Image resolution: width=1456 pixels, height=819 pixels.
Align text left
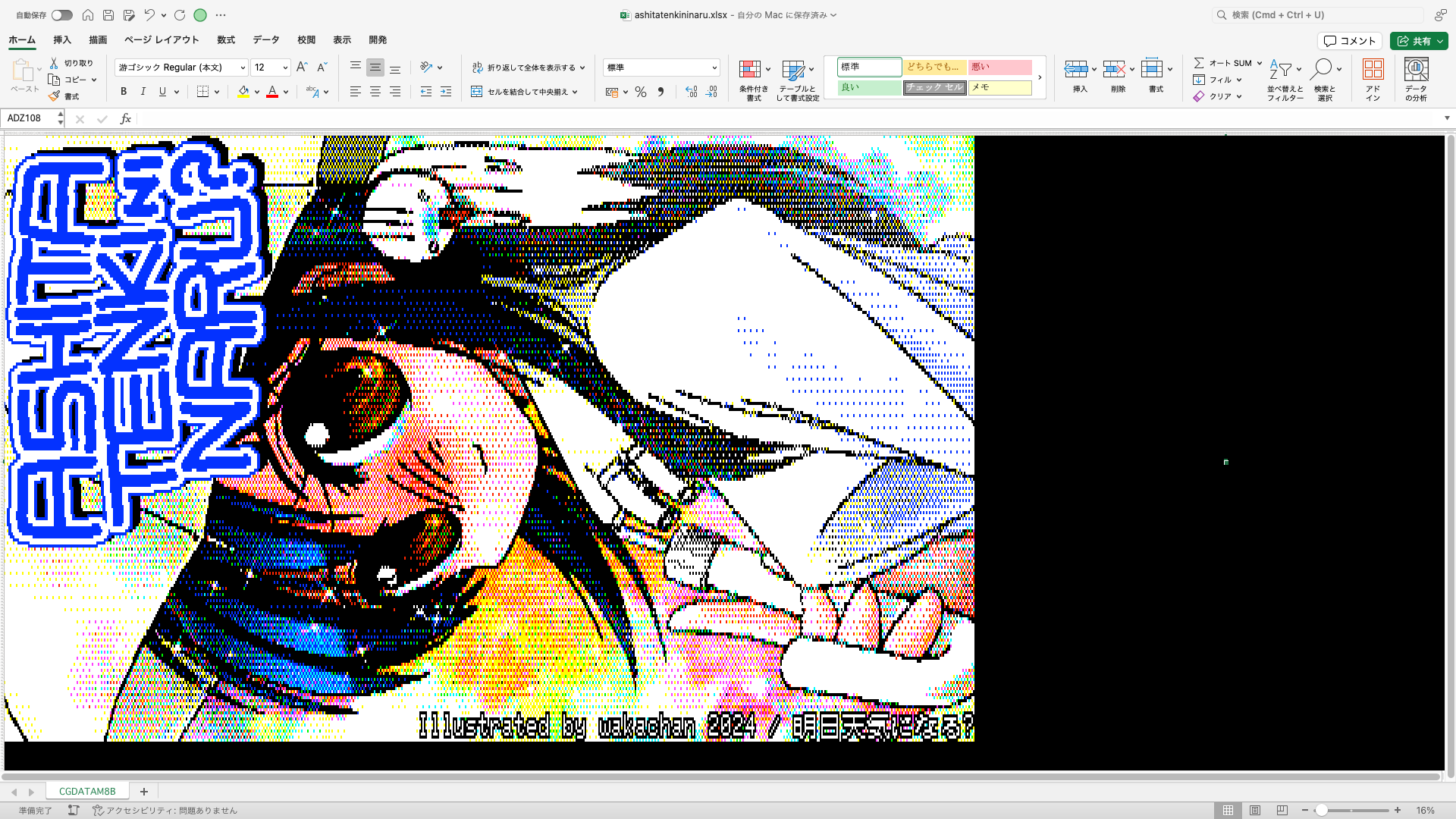pos(355,92)
